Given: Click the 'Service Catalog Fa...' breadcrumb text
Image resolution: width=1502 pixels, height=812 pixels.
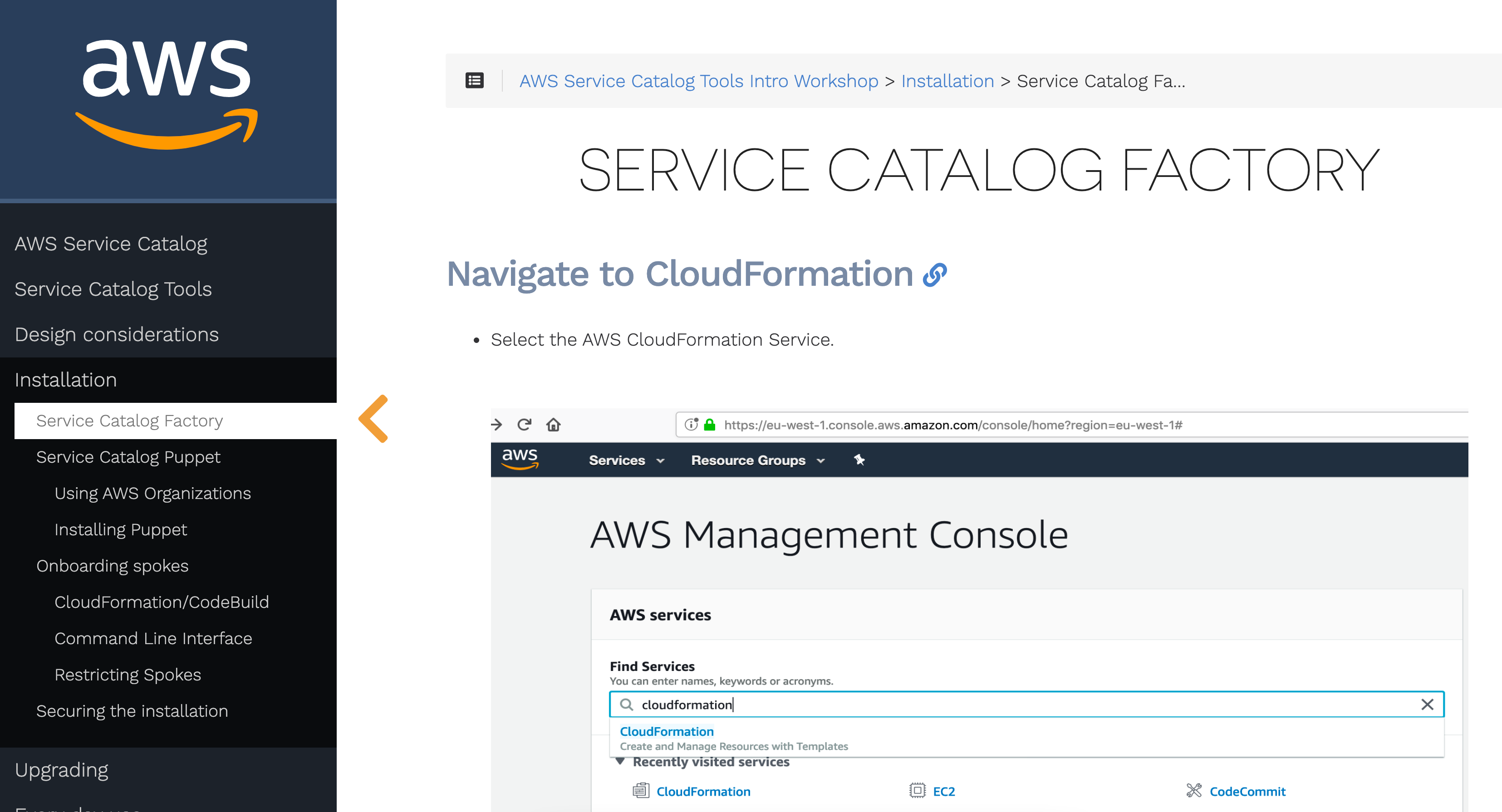Looking at the screenshot, I should (x=1101, y=81).
